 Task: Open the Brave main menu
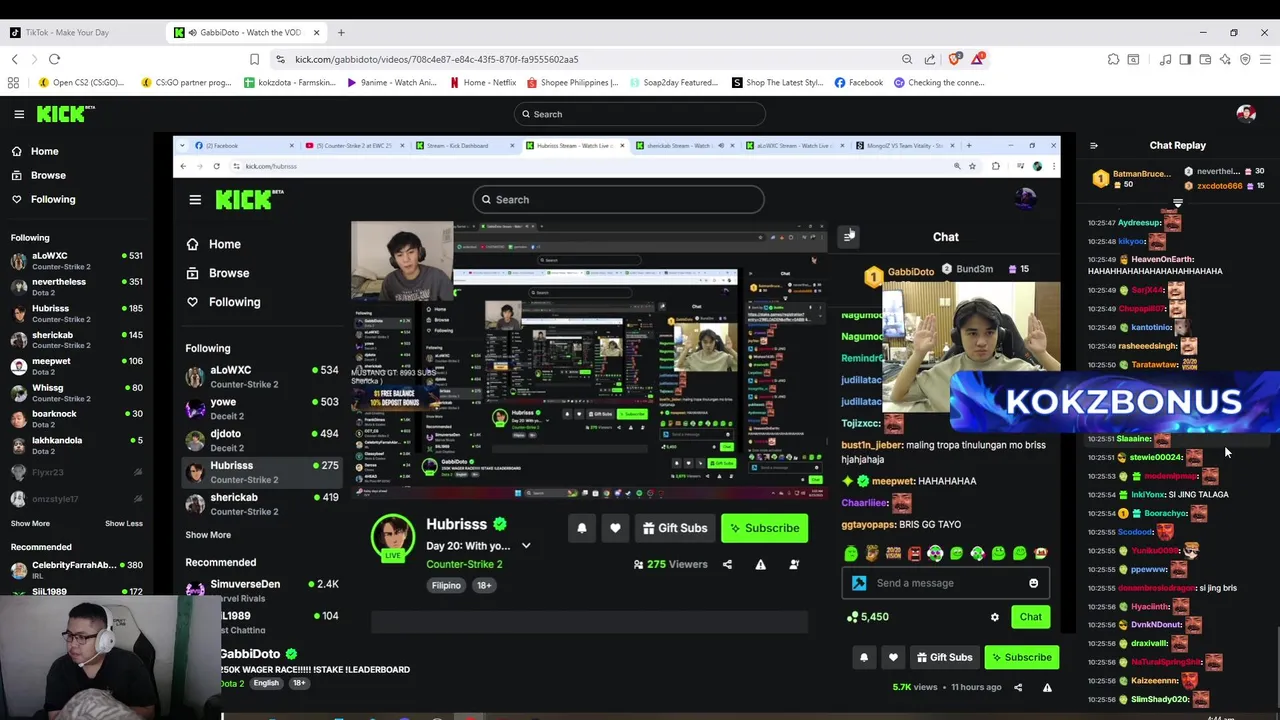pos(1265,59)
